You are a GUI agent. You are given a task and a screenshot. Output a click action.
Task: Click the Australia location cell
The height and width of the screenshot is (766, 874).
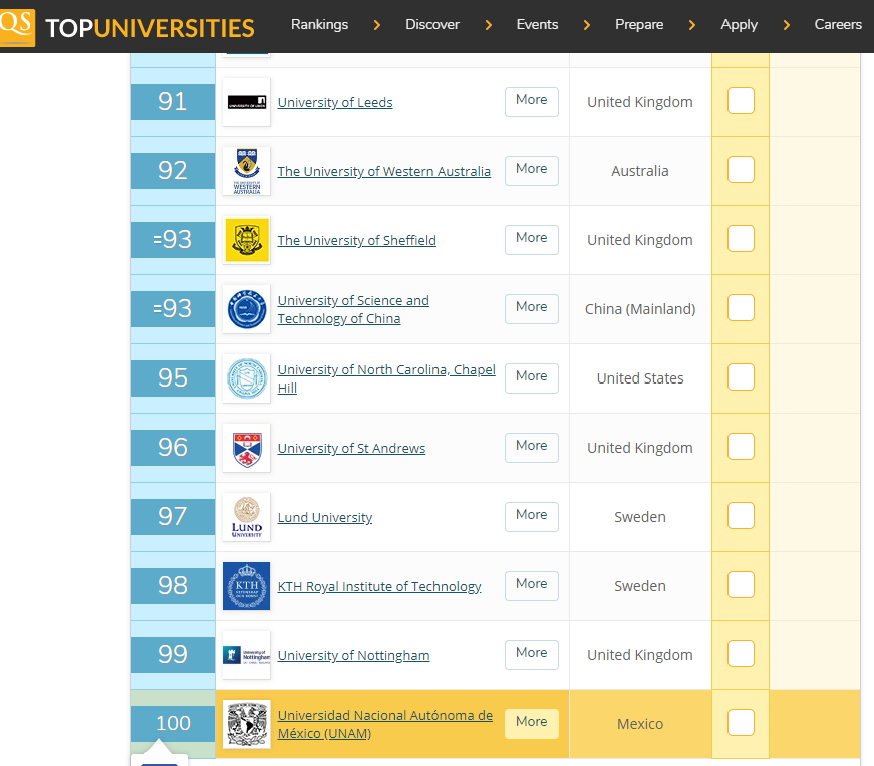coord(640,171)
